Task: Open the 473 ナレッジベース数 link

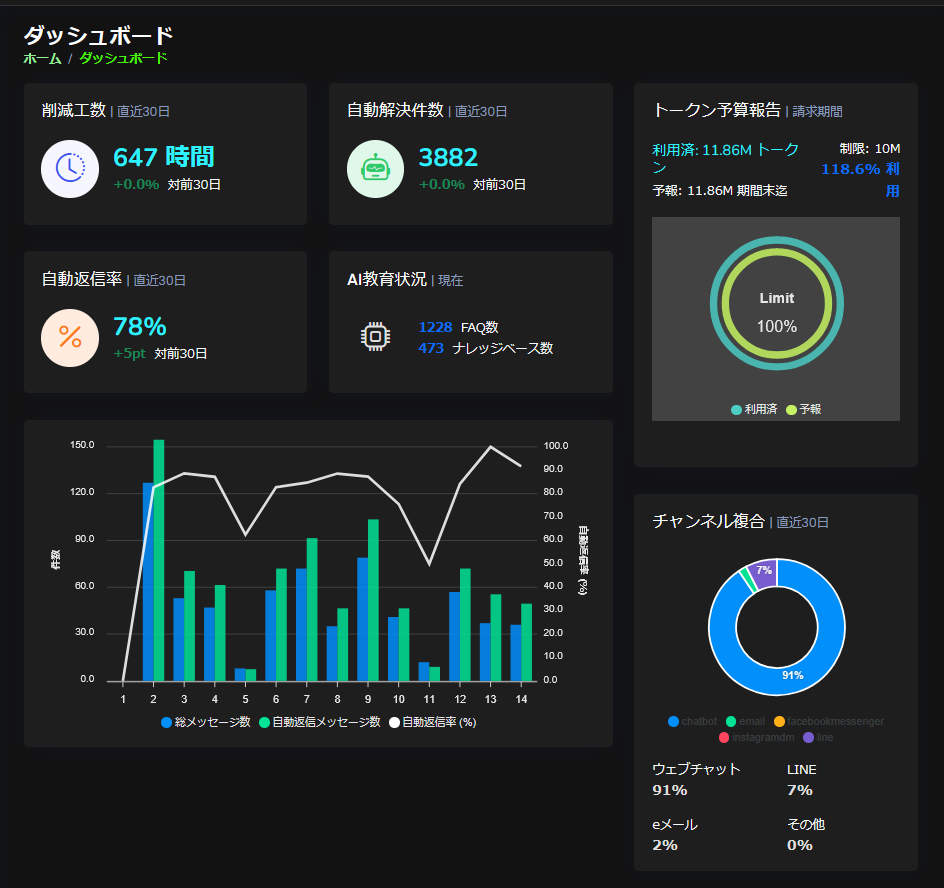Action: (x=431, y=348)
